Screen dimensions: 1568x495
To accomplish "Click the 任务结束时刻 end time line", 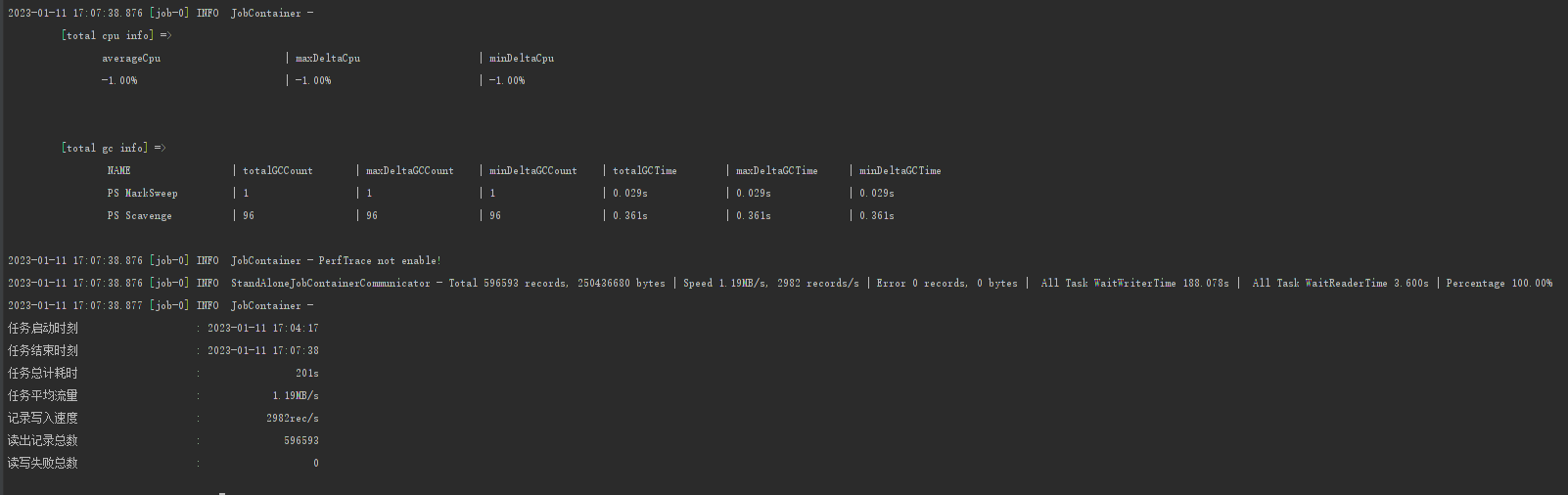I will 163,351.
